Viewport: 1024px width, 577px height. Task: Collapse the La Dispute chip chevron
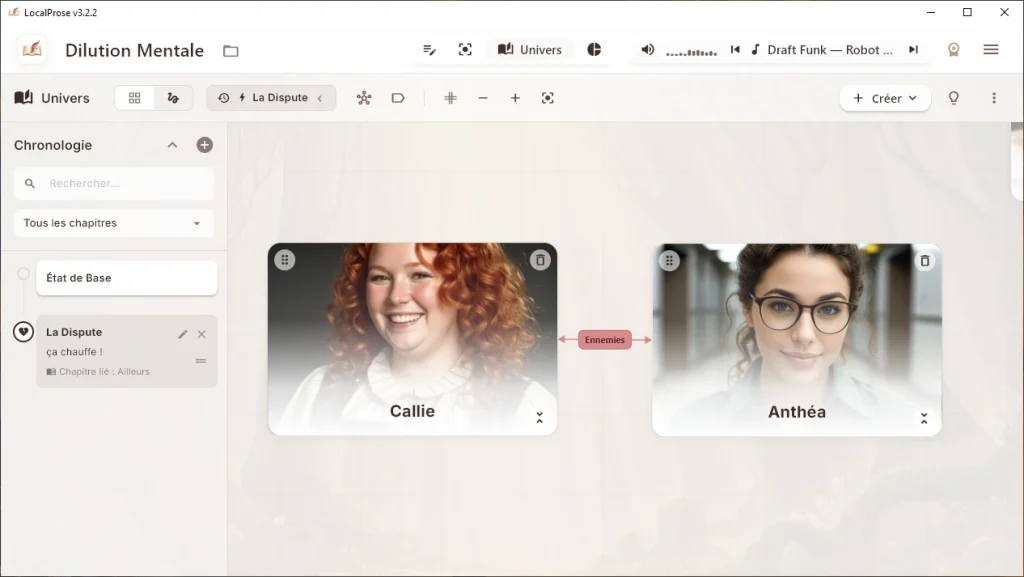point(320,99)
